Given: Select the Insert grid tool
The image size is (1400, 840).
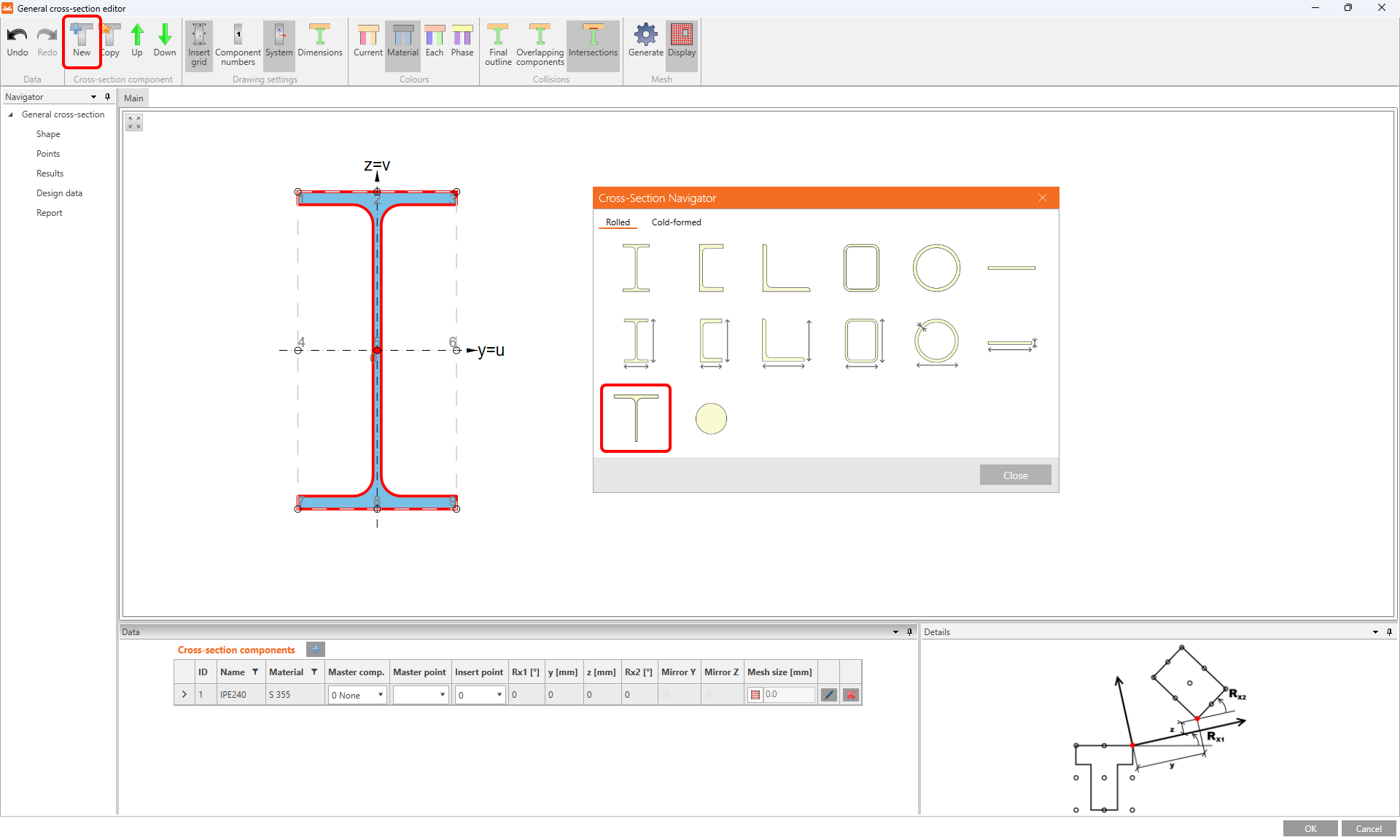Looking at the screenshot, I should point(198,44).
